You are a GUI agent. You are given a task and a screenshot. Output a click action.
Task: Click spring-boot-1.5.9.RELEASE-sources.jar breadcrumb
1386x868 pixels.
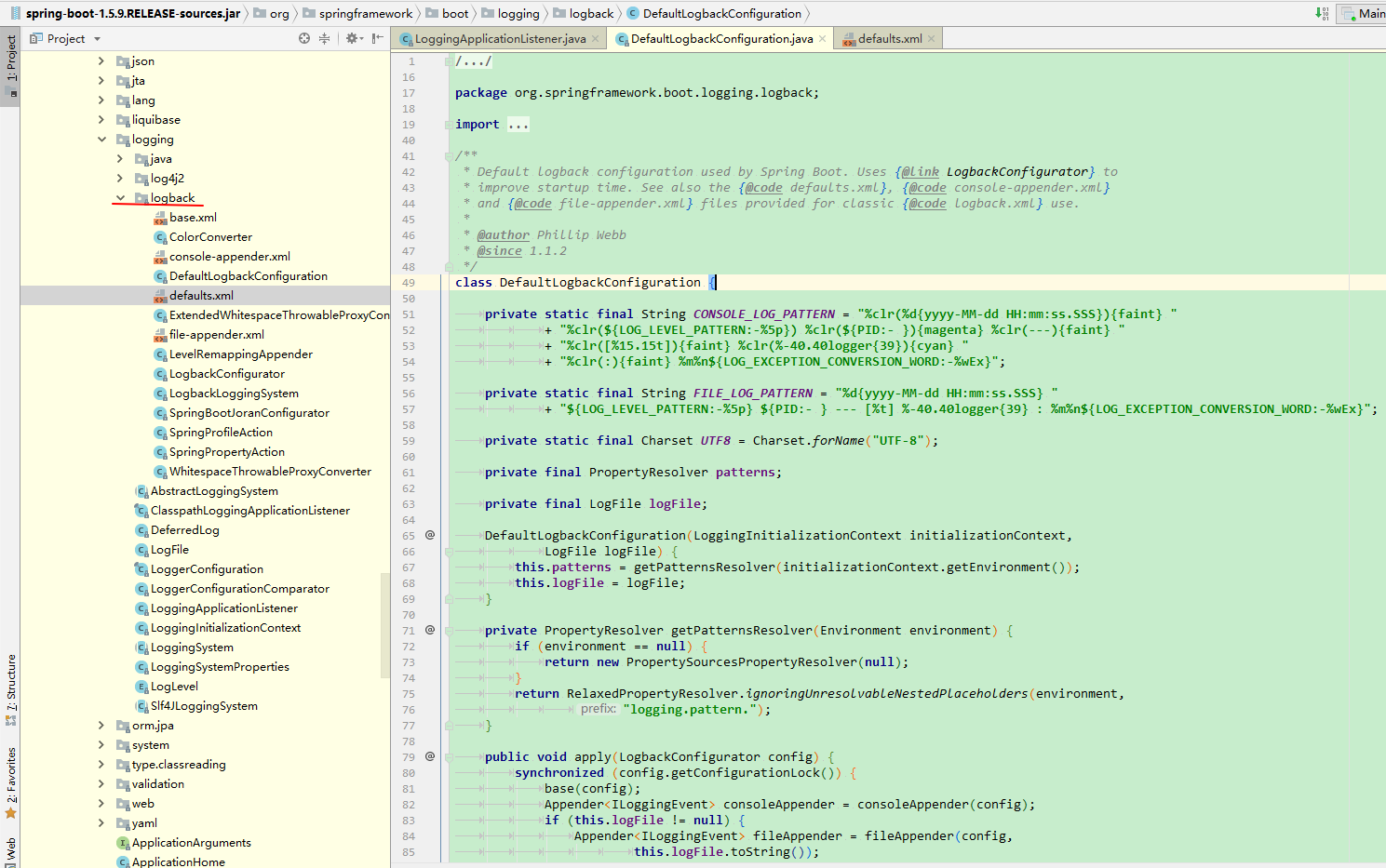click(125, 13)
